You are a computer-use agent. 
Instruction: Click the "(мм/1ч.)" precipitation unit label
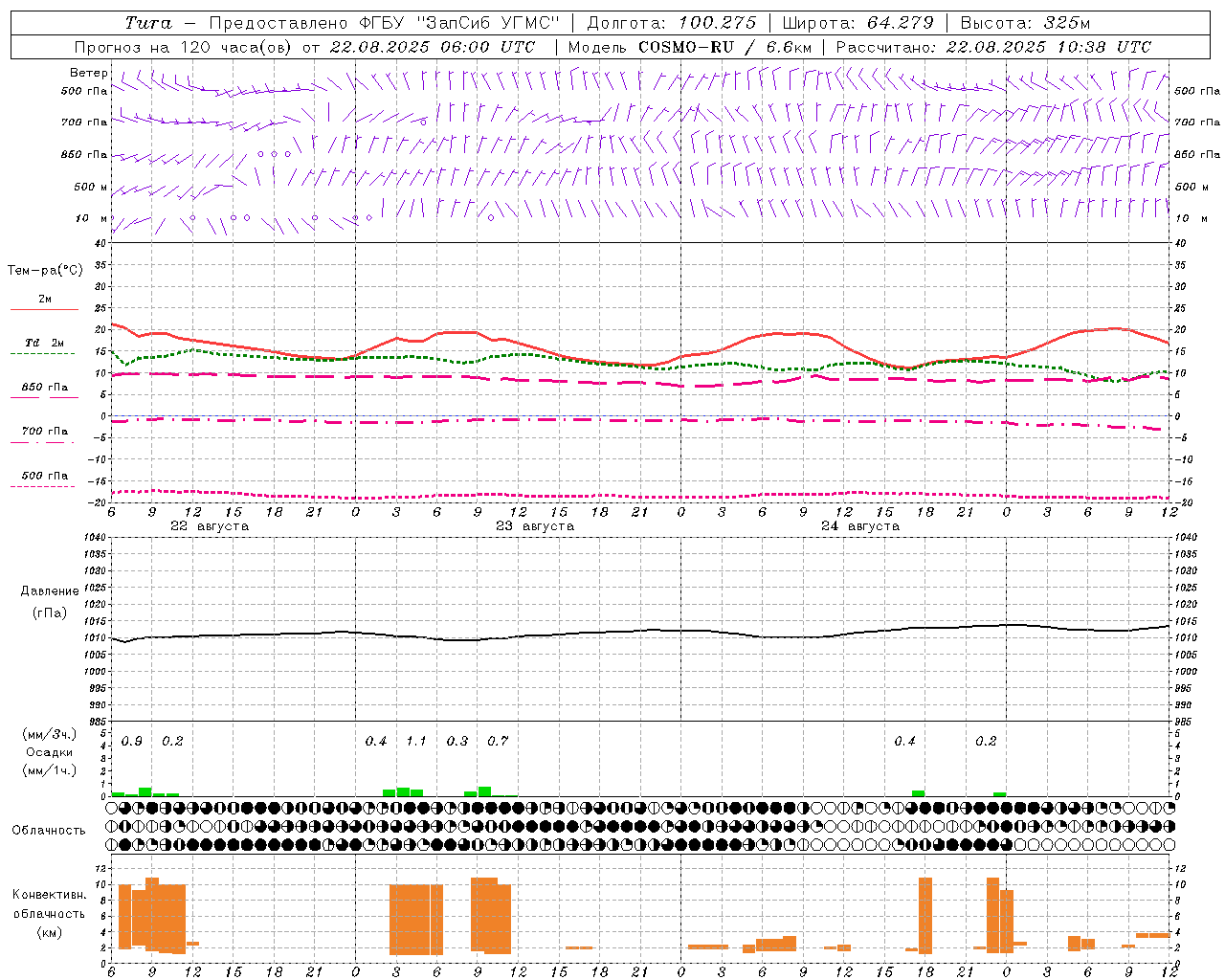pyautogui.click(x=49, y=770)
